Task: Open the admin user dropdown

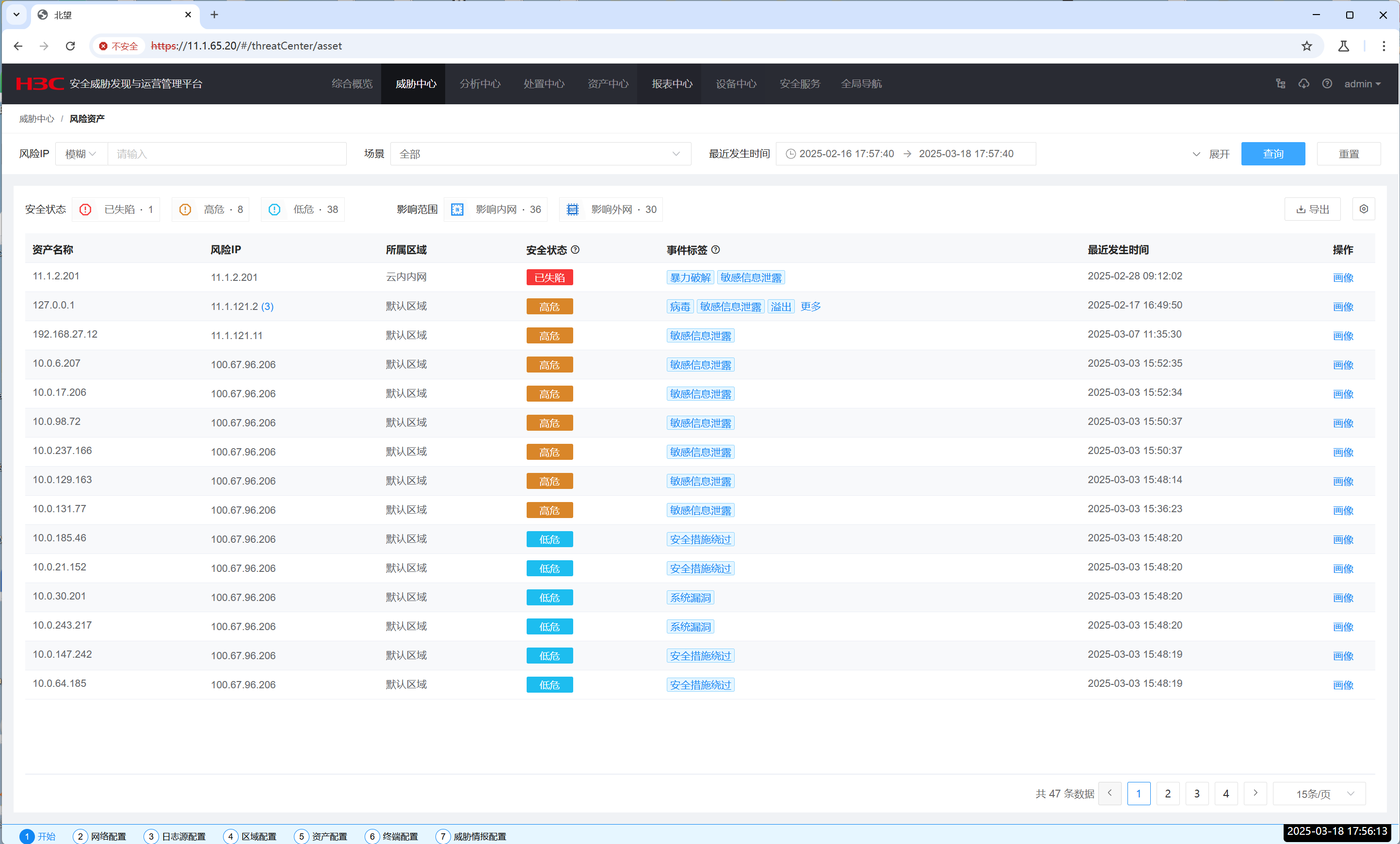Action: click(1362, 83)
